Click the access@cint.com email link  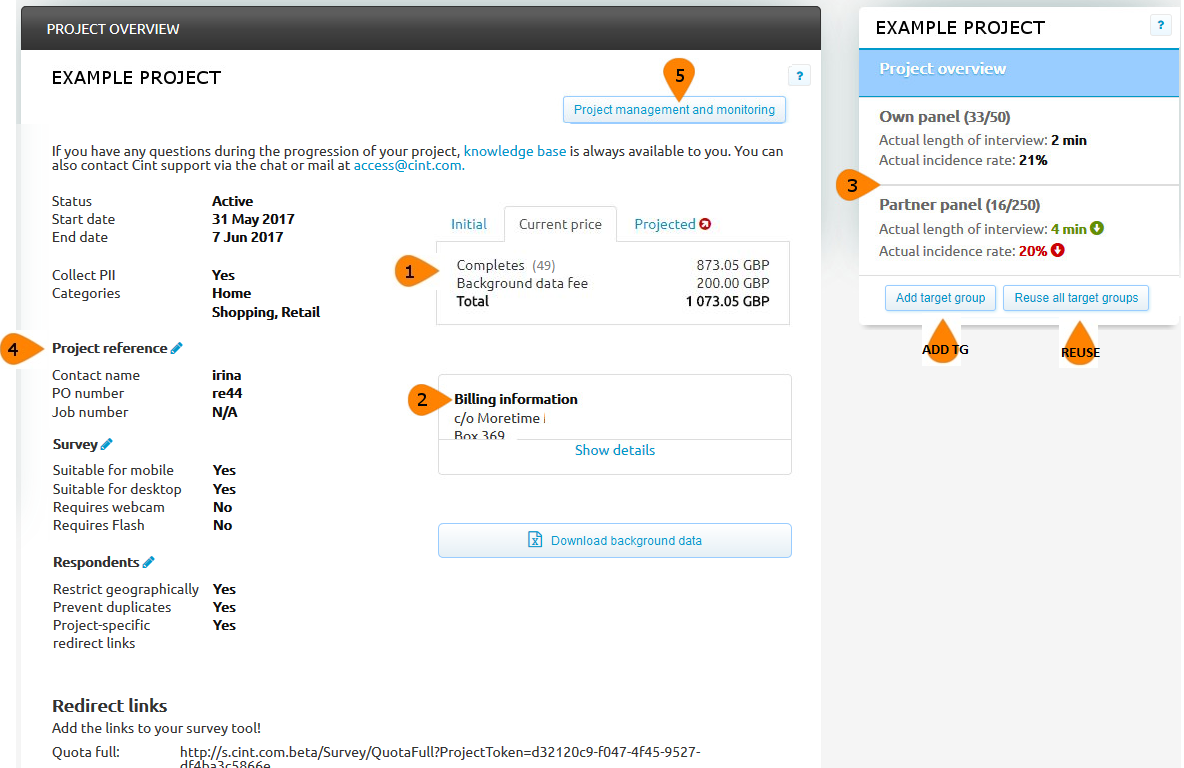(x=407, y=165)
